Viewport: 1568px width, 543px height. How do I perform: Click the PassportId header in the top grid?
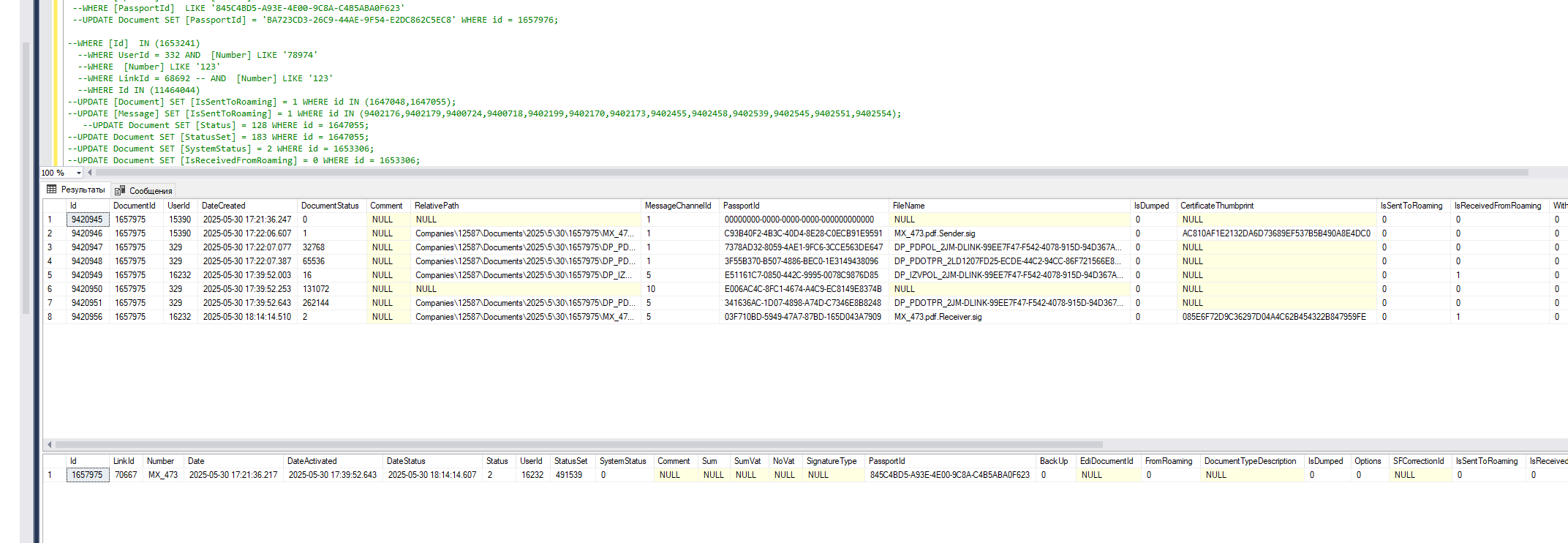coord(741,206)
